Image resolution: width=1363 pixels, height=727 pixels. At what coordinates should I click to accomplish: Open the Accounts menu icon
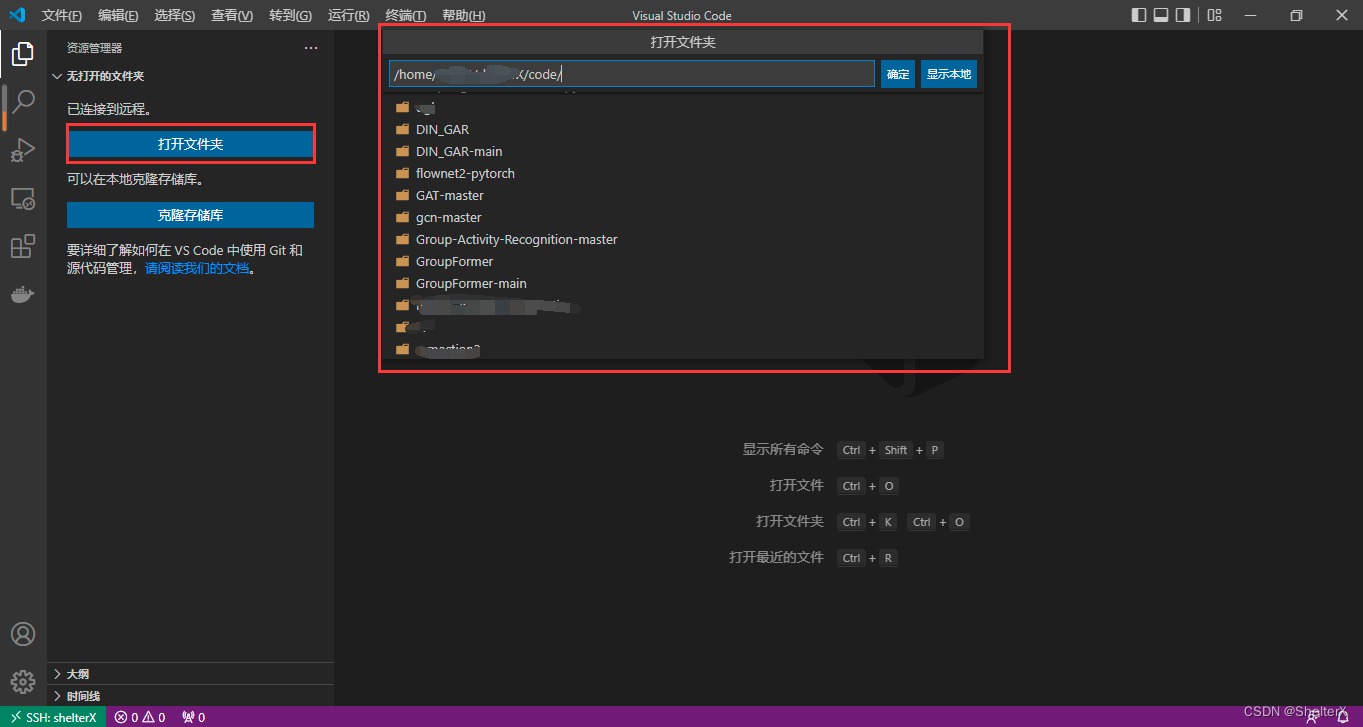point(23,634)
